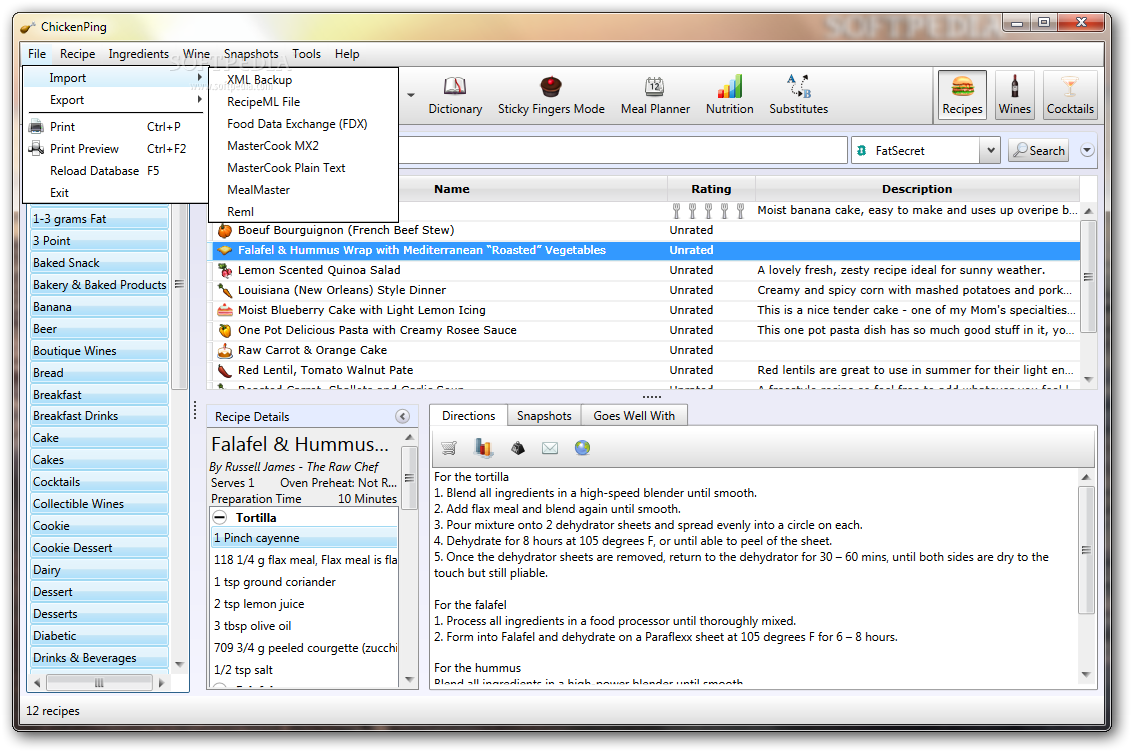Sort recipes by Rating column header
Viewport: 1132px width, 752px height.
pyautogui.click(x=711, y=189)
